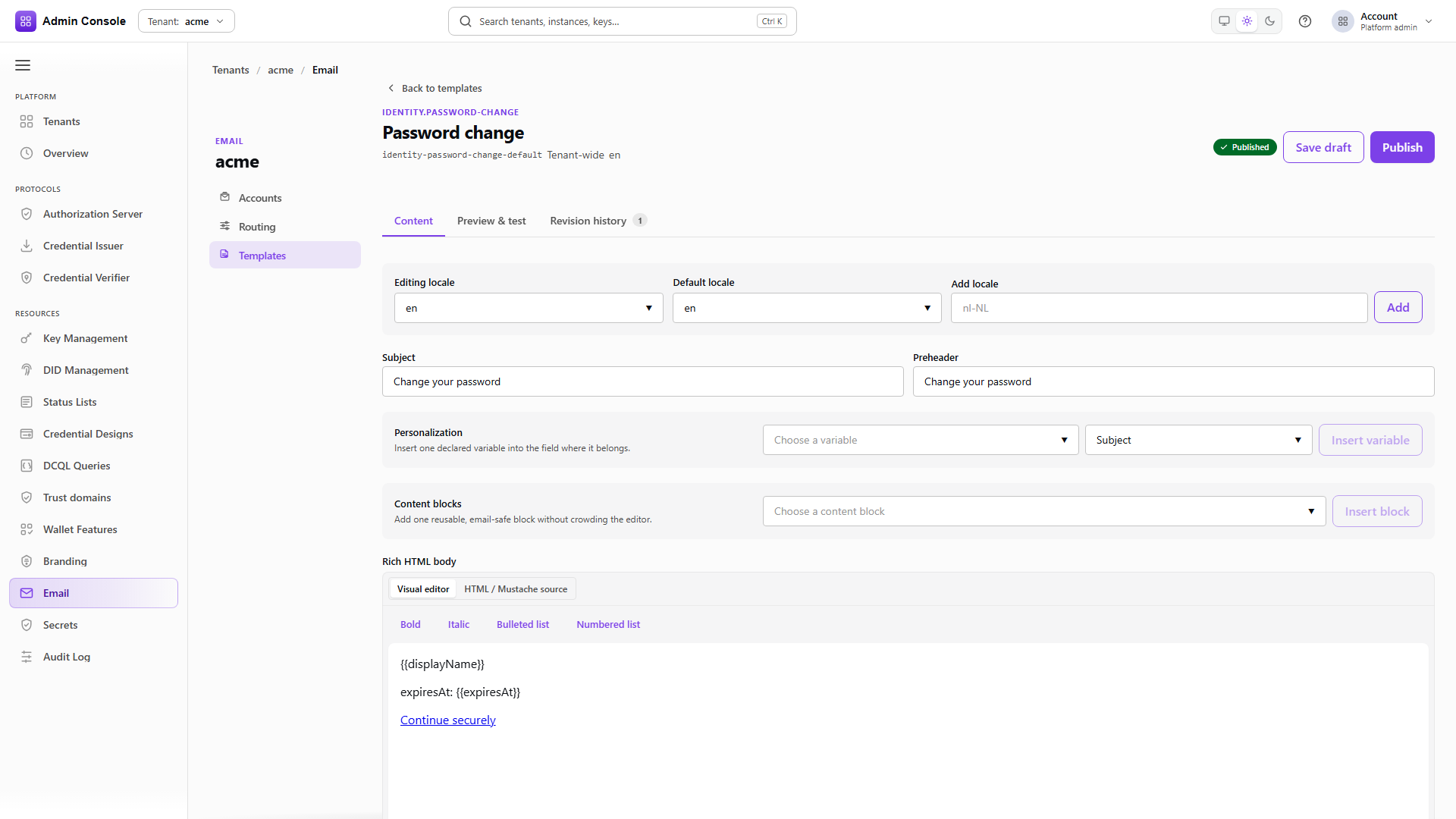Switch to light theme mode

(1247, 21)
